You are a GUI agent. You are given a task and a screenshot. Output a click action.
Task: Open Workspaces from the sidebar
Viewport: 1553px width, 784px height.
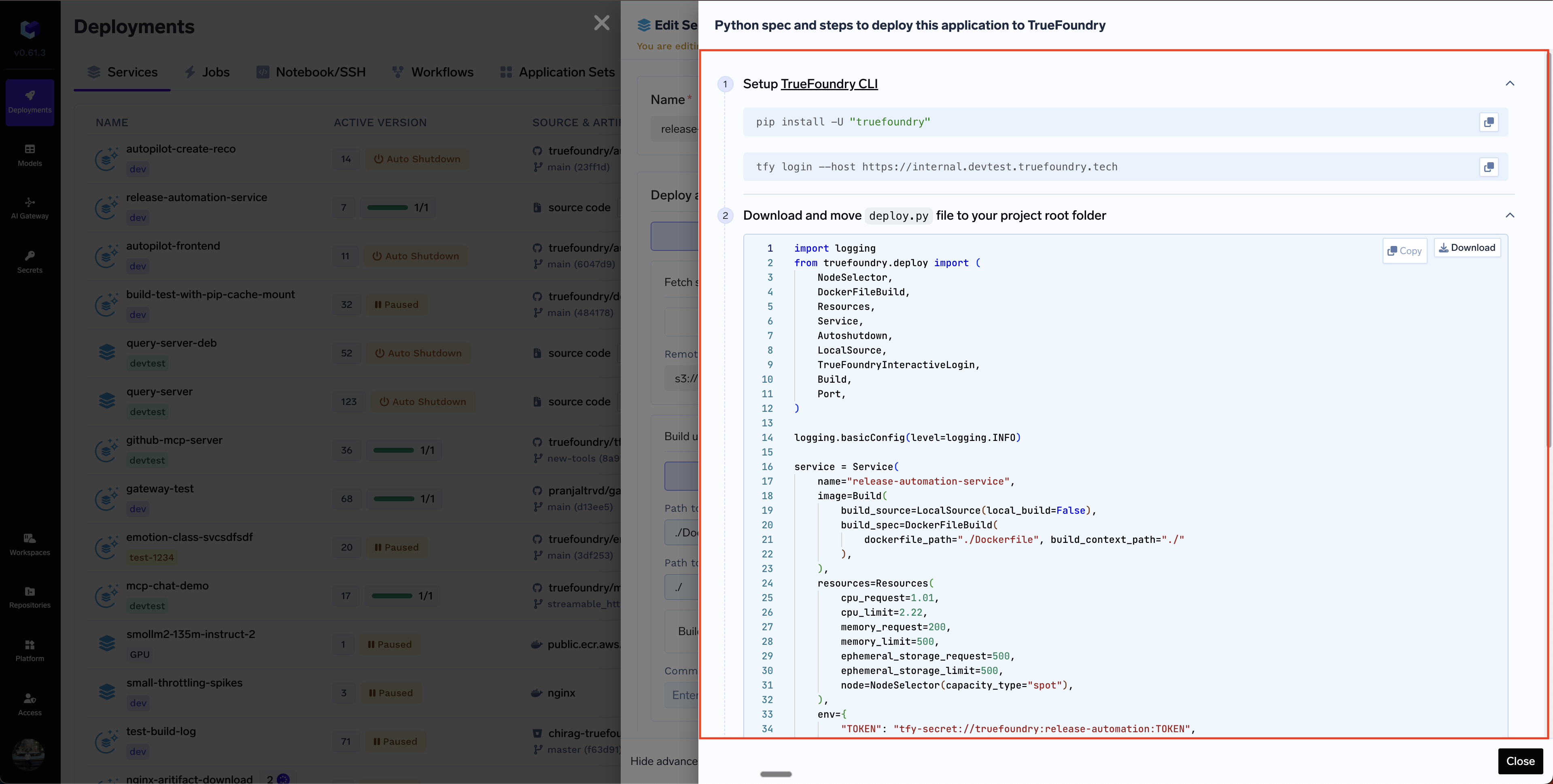(29, 544)
